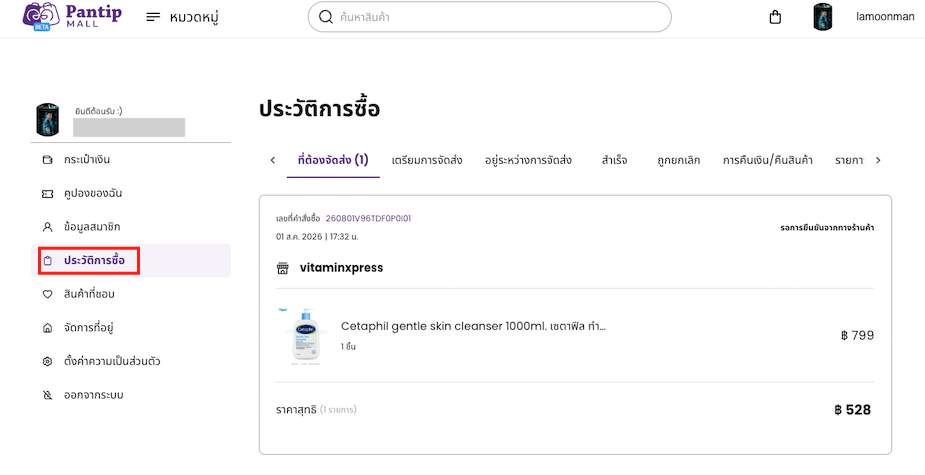The width and height of the screenshot is (925, 475).
Task: Open the หมวดหมู่ hamburger menu icon
Action: (153, 17)
